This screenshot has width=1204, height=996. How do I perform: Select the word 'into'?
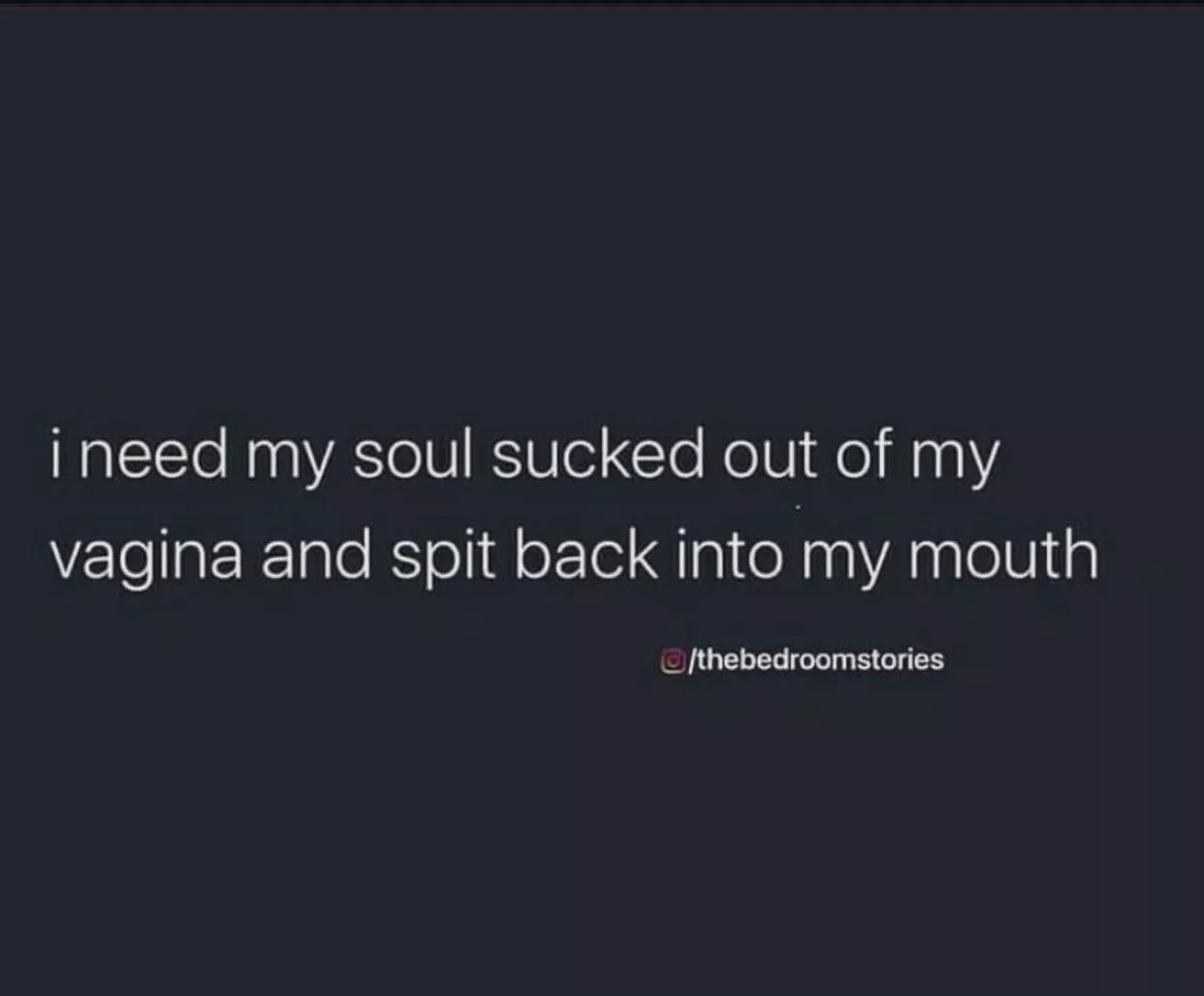[x=728, y=555]
